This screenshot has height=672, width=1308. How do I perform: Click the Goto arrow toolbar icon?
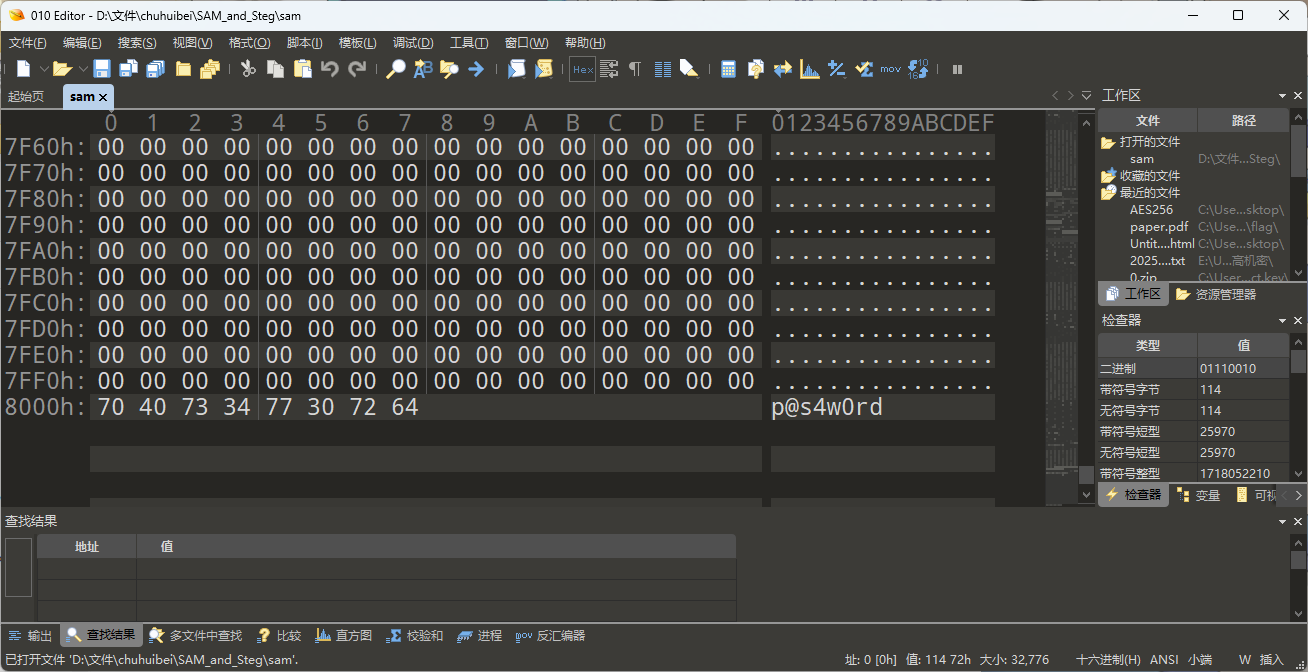click(x=476, y=69)
